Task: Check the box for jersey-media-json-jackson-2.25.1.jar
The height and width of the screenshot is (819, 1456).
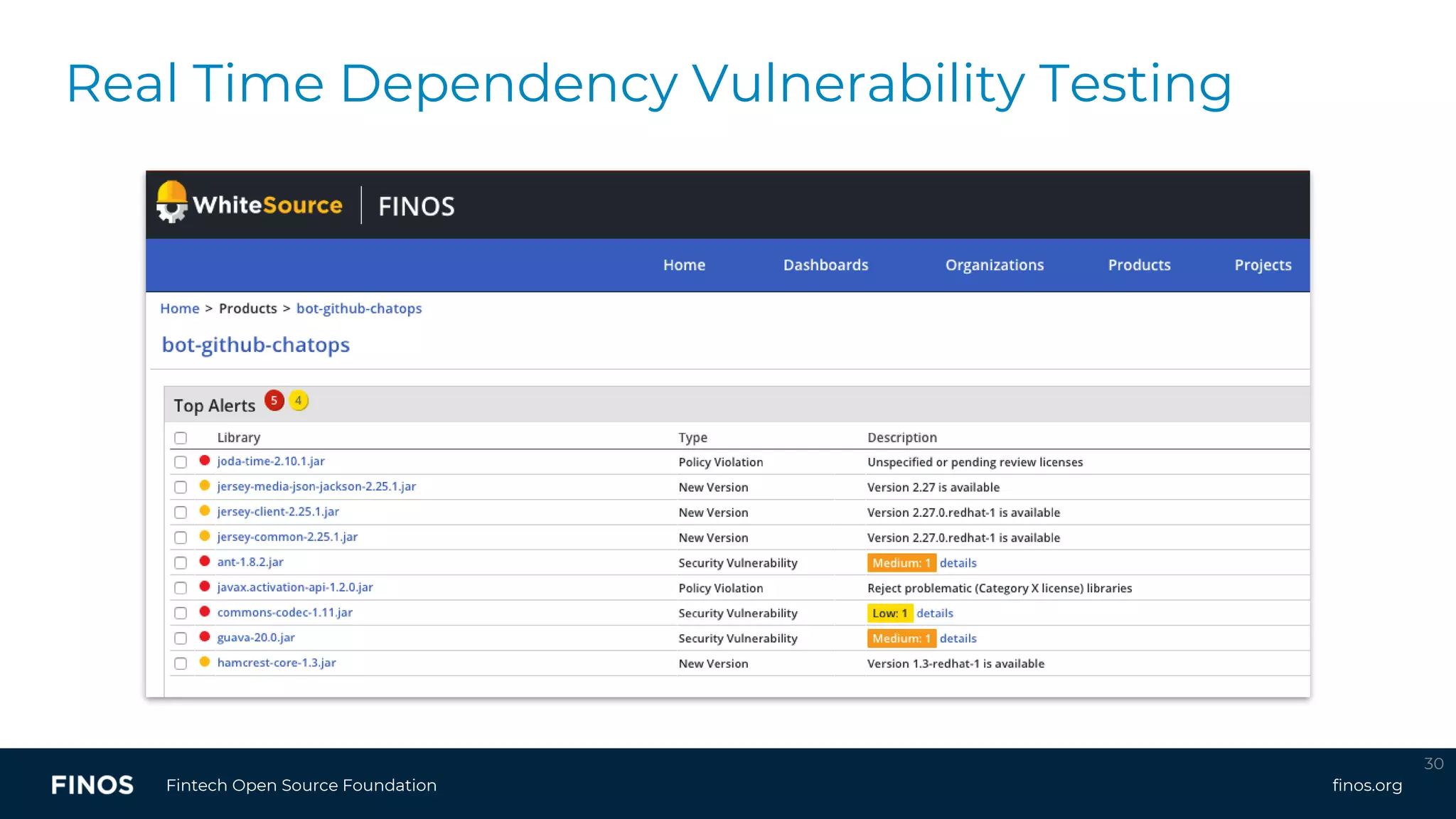Action: tap(181, 487)
